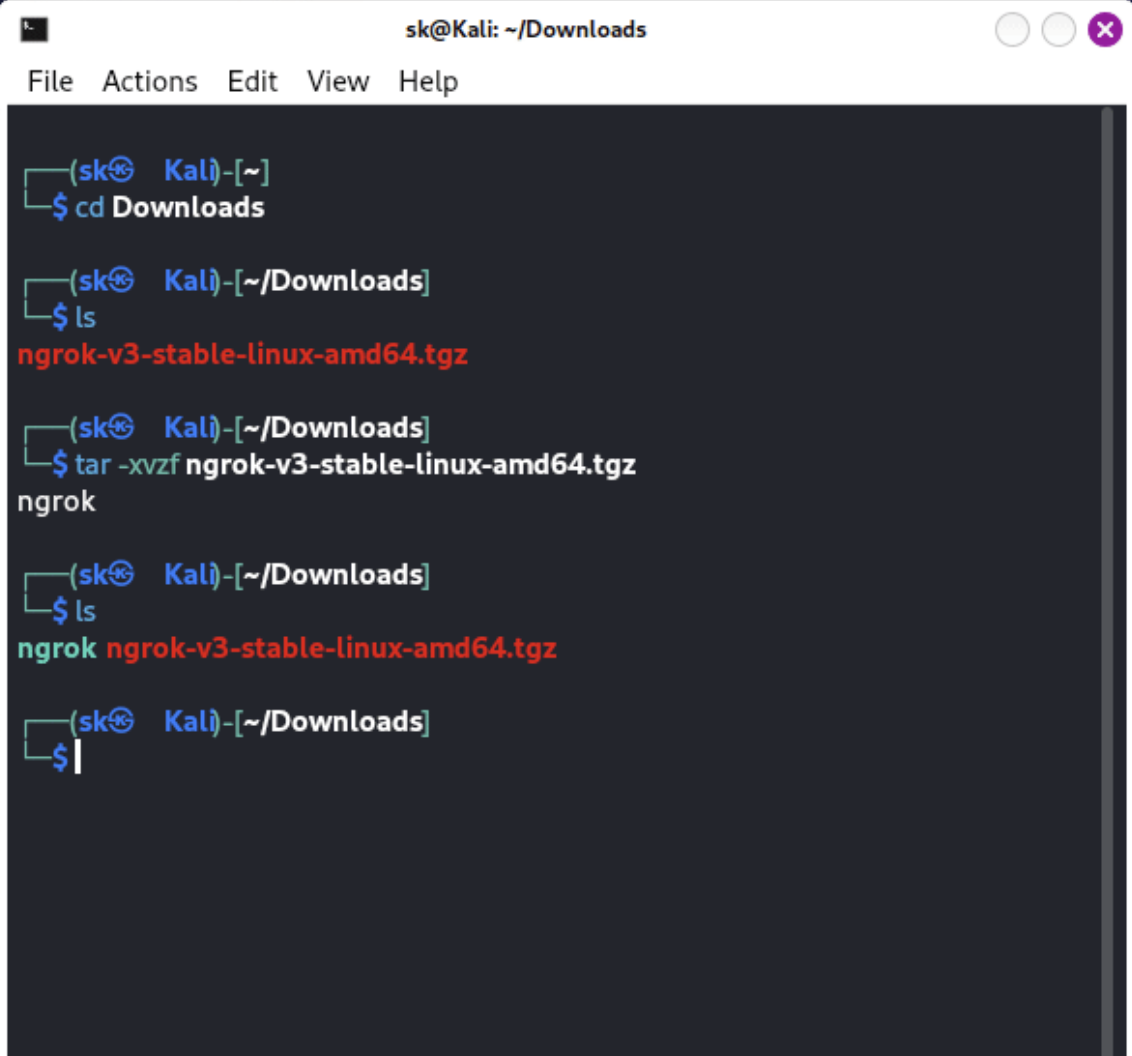Image resolution: width=1132 pixels, height=1056 pixels.
Task: Click the window title 'sk@Kali: ~/Downloads'
Action: pos(519,30)
